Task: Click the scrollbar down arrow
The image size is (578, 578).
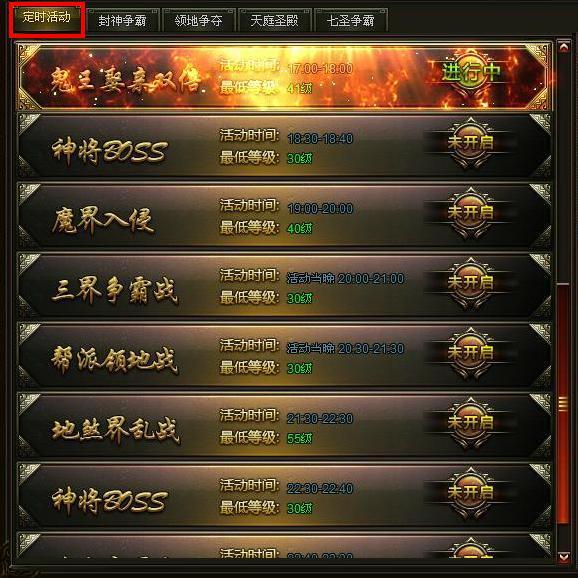Action: pos(564,557)
